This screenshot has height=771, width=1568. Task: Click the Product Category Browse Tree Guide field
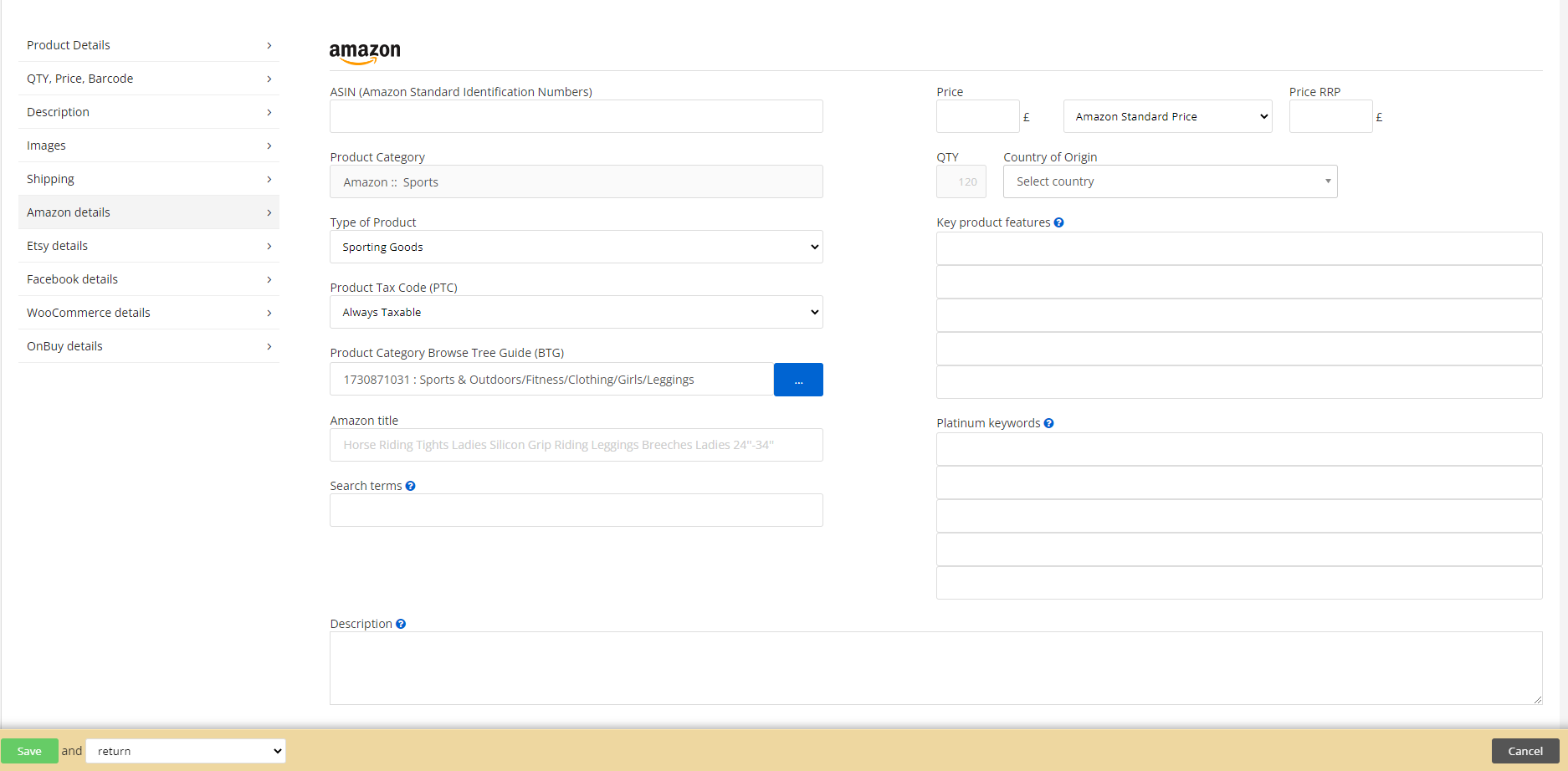tap(552, 380)
